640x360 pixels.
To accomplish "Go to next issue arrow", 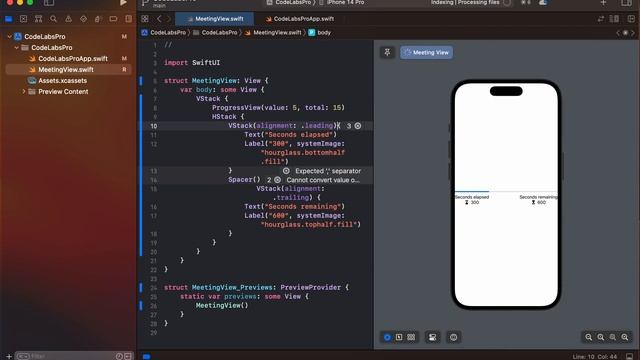I will point(633,32).
